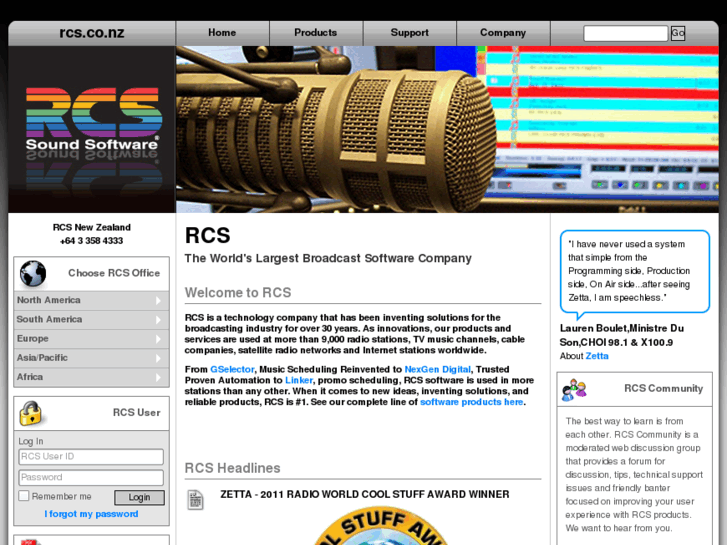Screen dimensions: 727x545
Task: Click the RCS Community people icon
Action: 574,389
